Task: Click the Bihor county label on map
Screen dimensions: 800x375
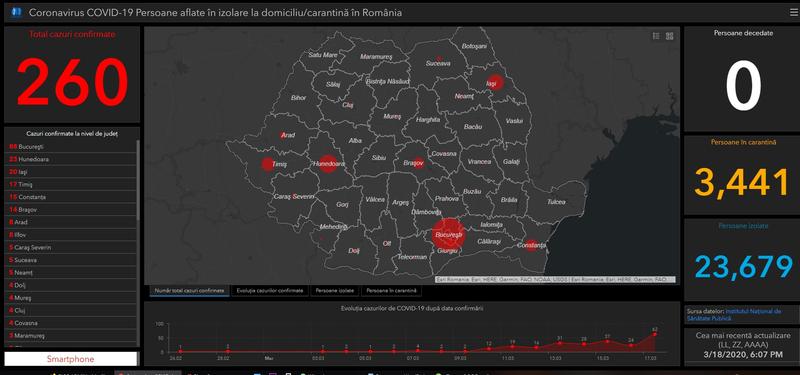Action: point(298,97)
